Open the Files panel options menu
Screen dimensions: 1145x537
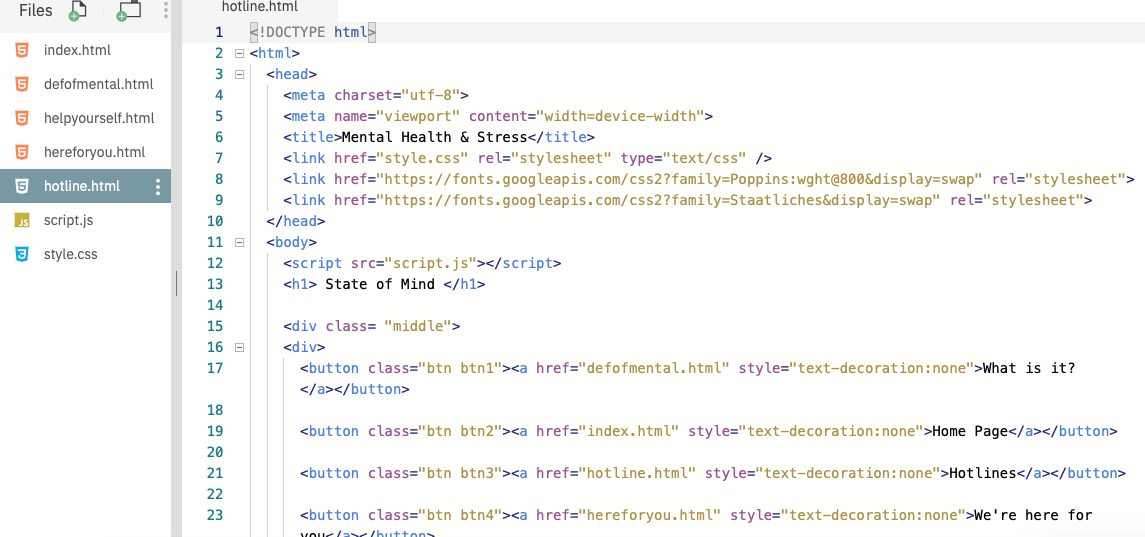166,10
